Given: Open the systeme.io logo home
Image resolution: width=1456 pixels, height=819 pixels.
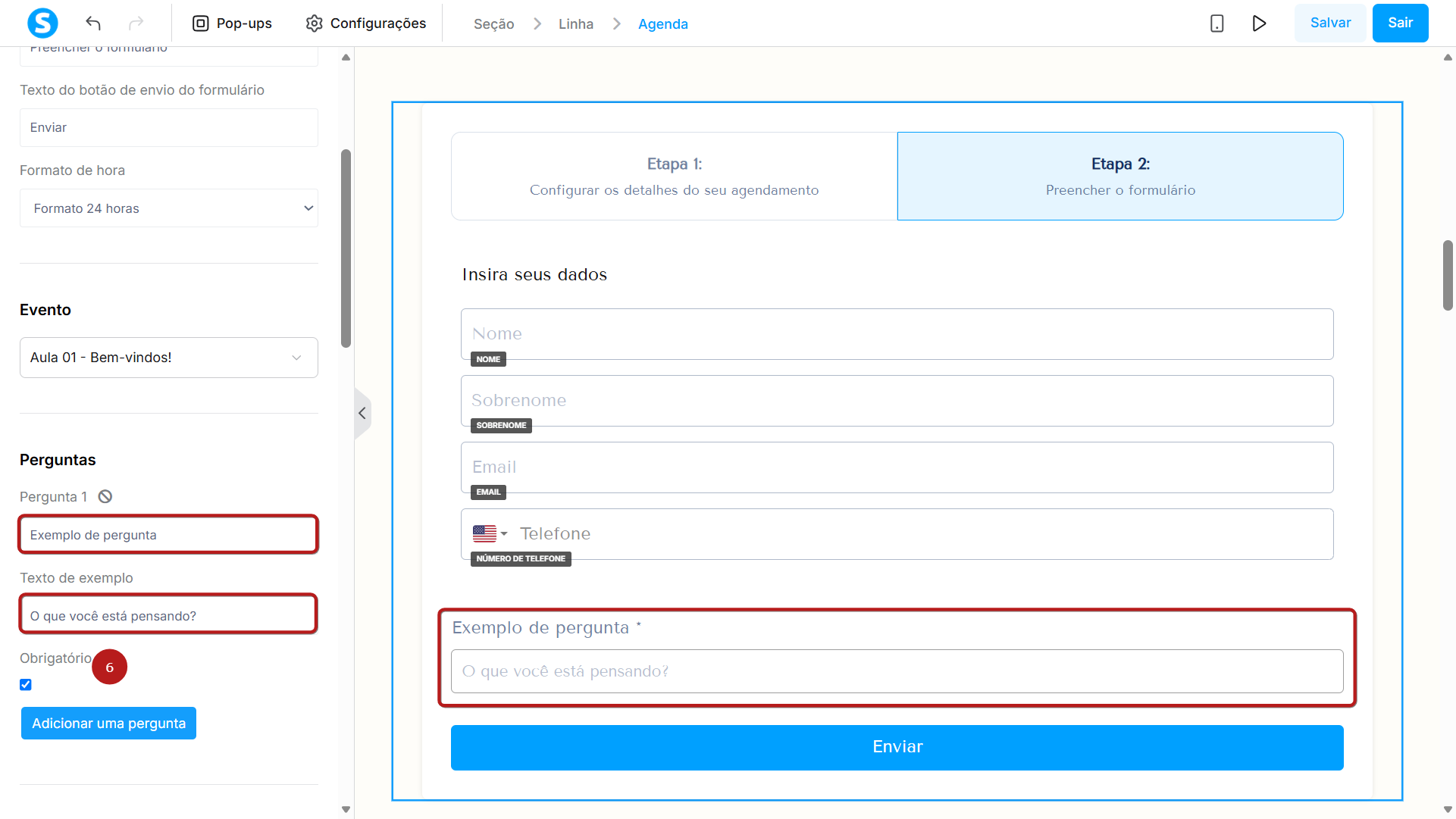Looking at the screenshot, I should pyautogui.click(x=42, y=23).
